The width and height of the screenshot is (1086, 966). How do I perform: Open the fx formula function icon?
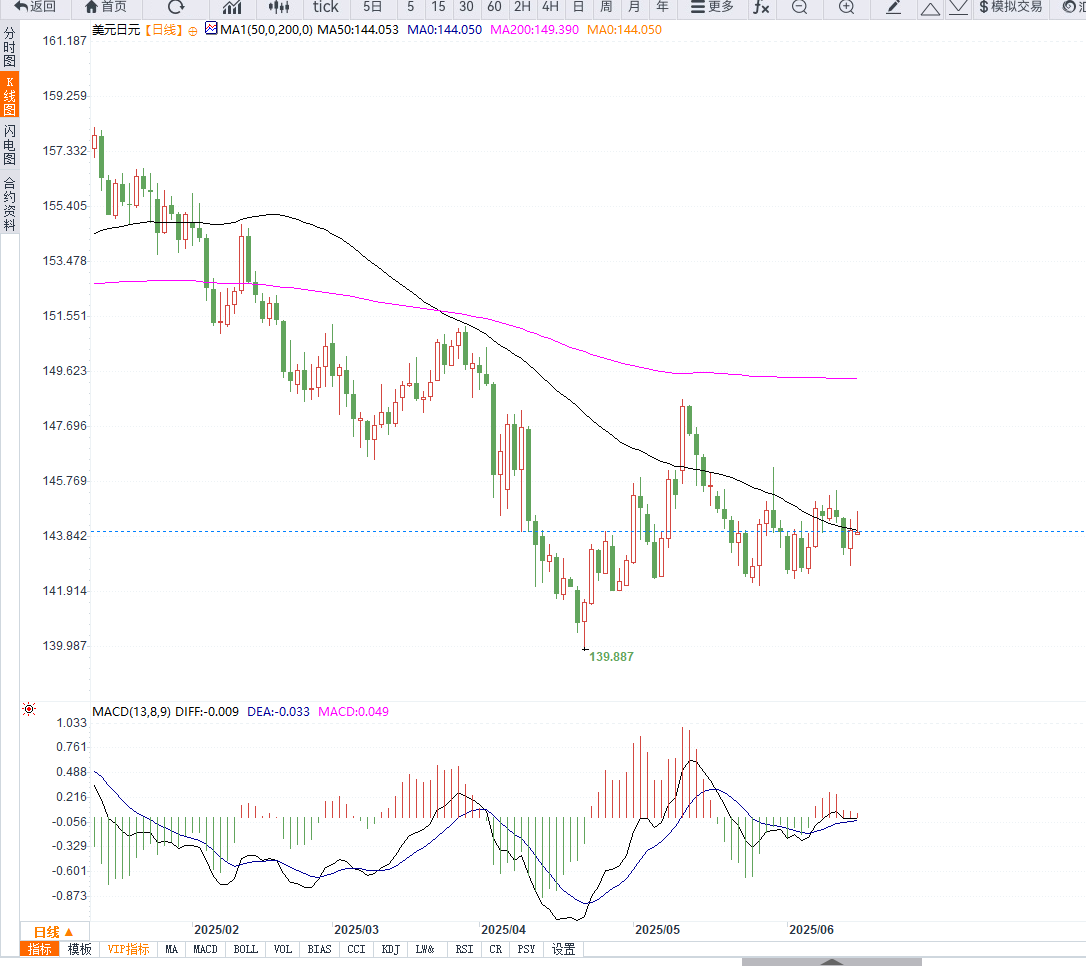click(x=761, y=8)
